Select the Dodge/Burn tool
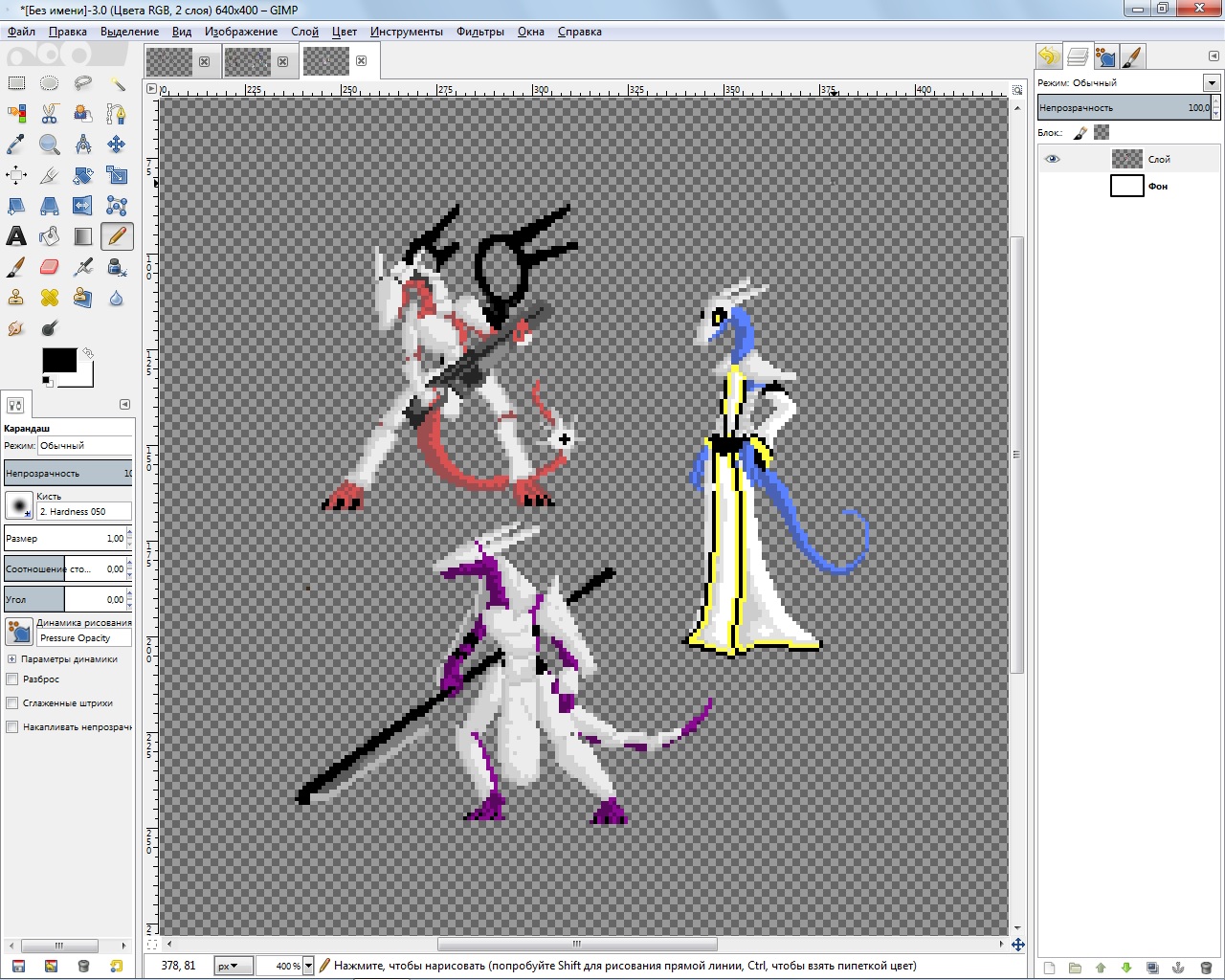1225x980 pixels. [50, 328]
